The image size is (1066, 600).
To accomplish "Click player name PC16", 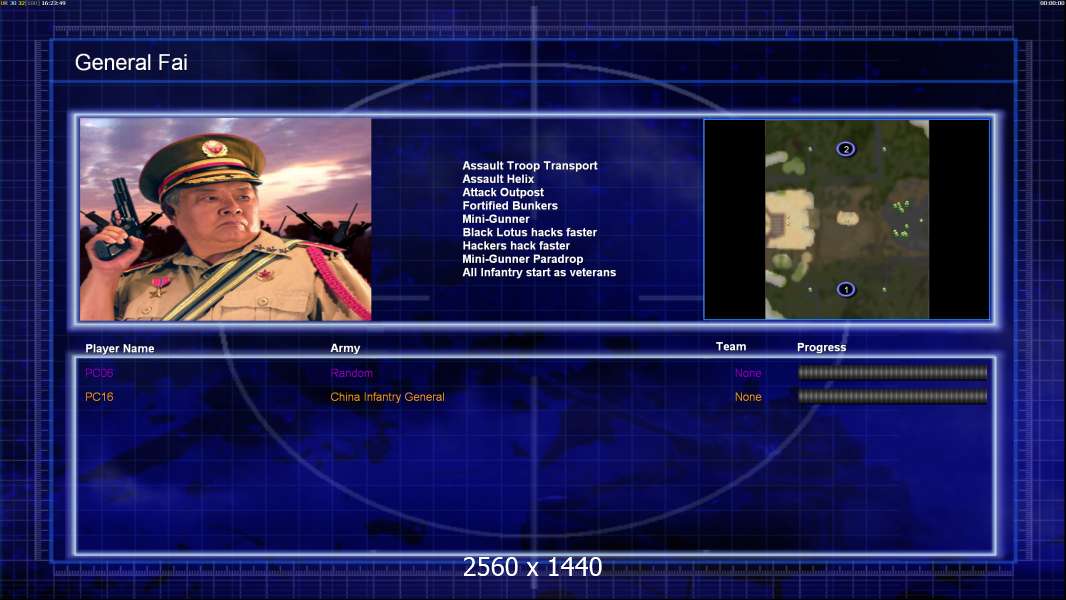I will (99, 397).
